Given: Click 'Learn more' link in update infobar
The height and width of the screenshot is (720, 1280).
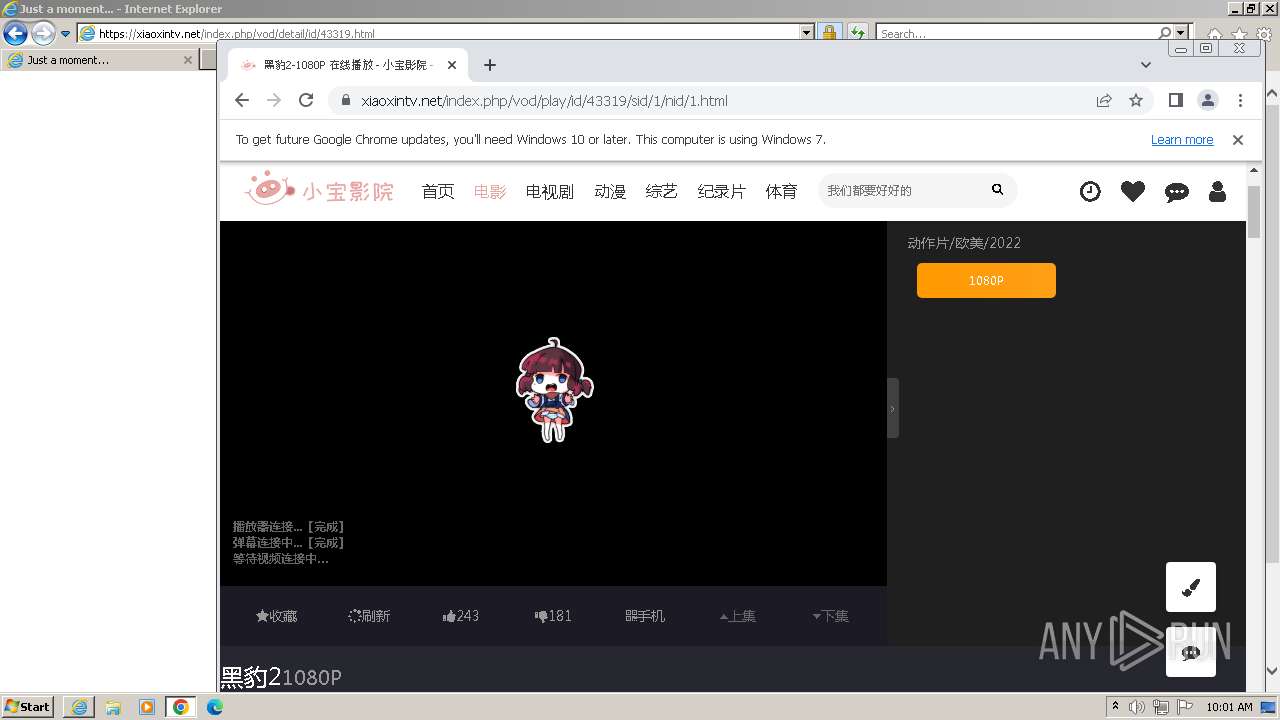Looking at the screenshot, I should coord(1182,140).
